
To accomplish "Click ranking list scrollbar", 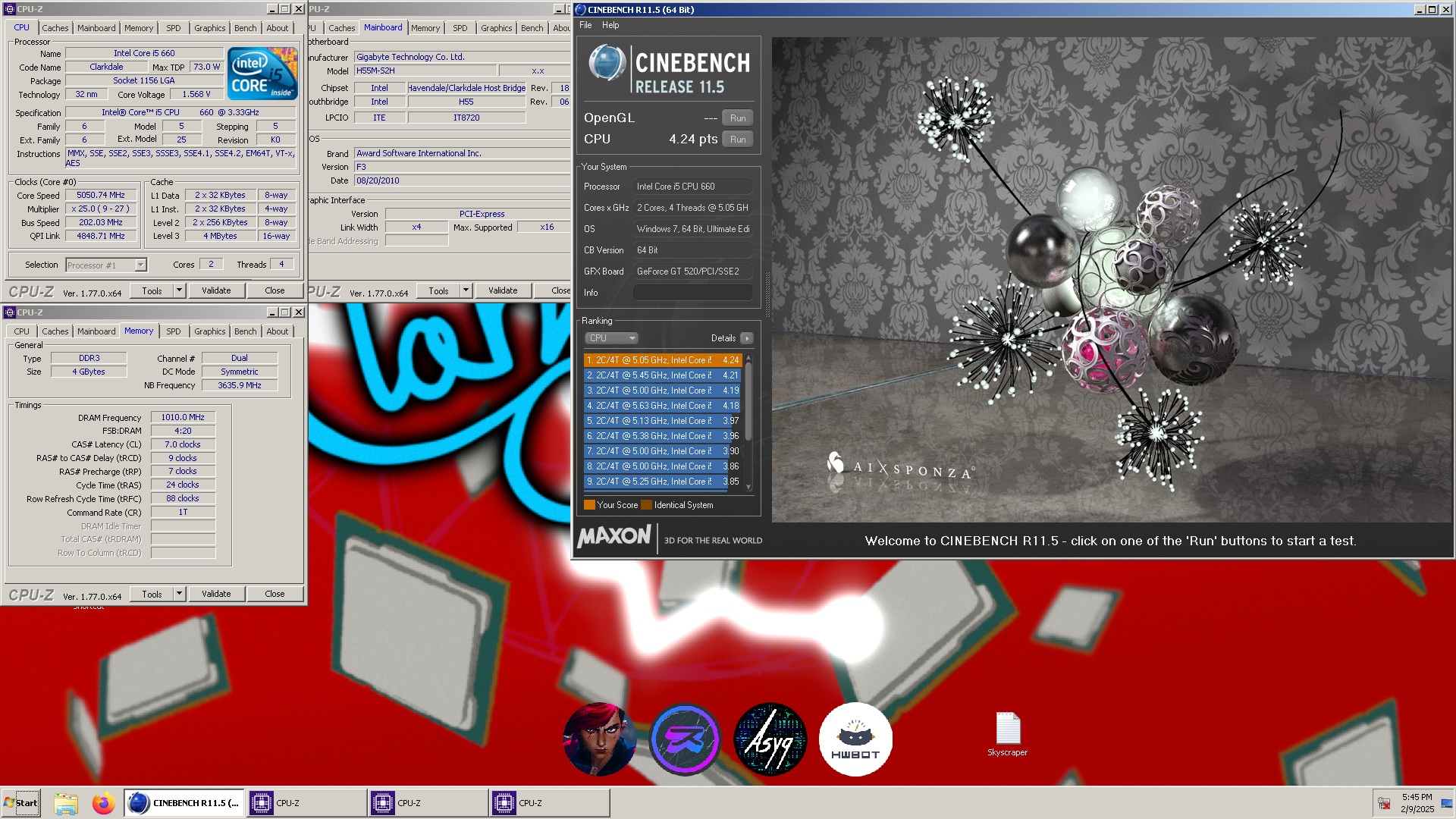I will click(748, 402).
